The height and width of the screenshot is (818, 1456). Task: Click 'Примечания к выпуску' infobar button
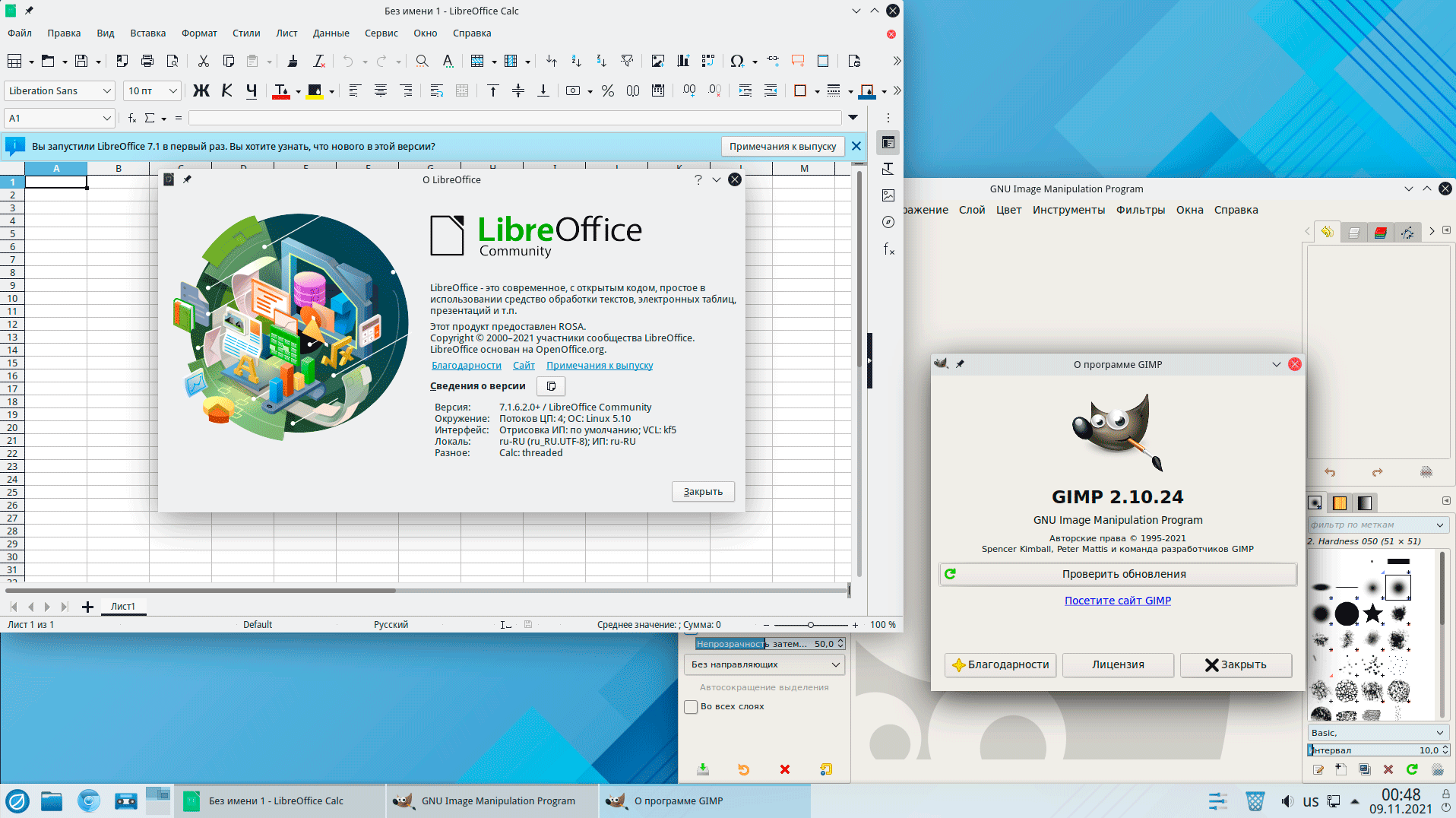pos(783,146)
